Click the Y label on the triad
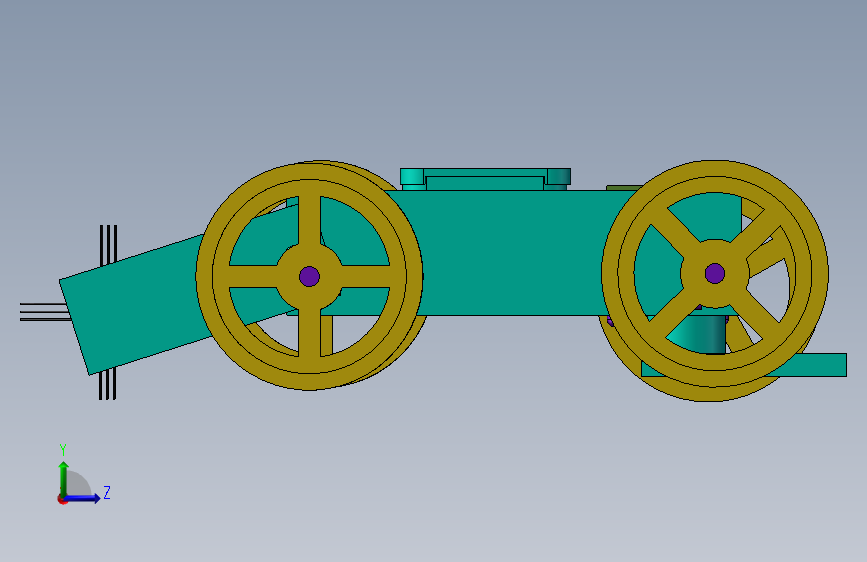867x562 pixels. point(63,450)
